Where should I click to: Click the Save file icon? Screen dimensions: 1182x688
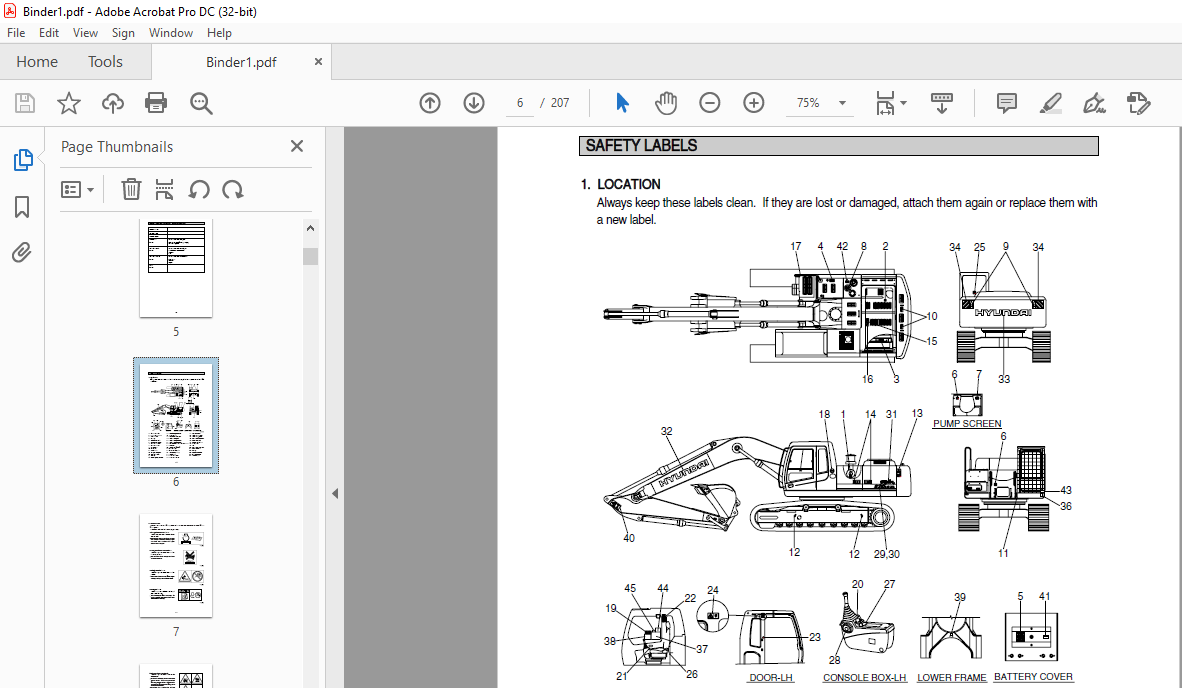pos(25,103)
